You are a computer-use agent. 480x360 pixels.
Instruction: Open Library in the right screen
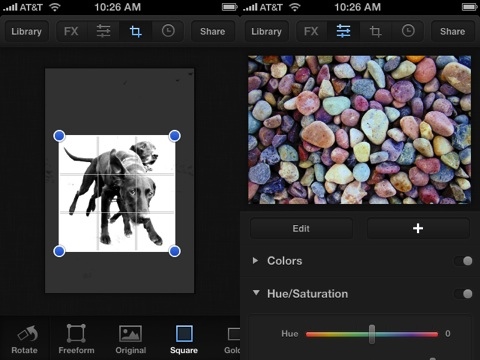(266, 31)
